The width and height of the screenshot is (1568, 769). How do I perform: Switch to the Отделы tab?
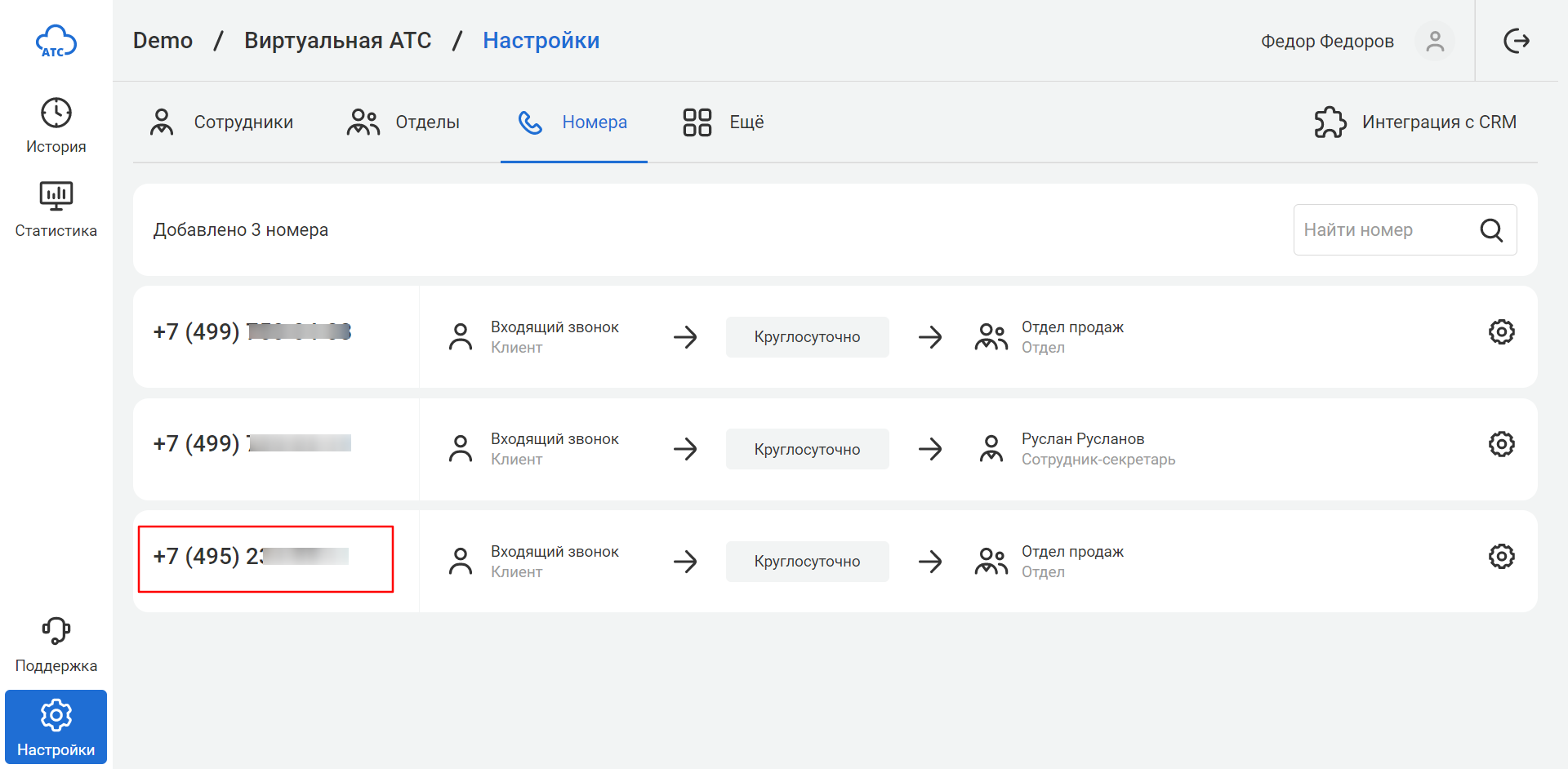403,122
